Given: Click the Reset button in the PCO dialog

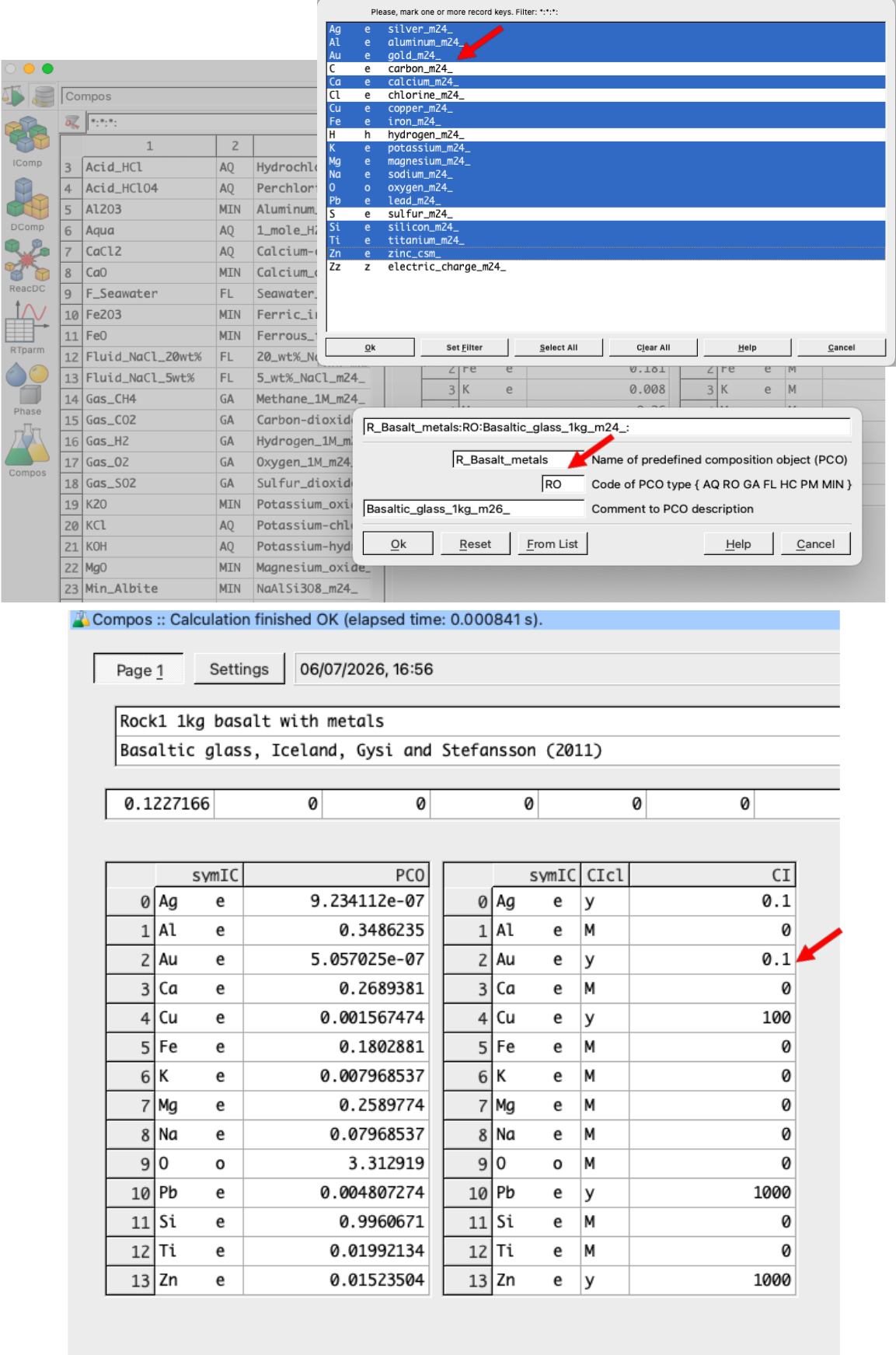Looking at the screenshot, I should [475, 544].
